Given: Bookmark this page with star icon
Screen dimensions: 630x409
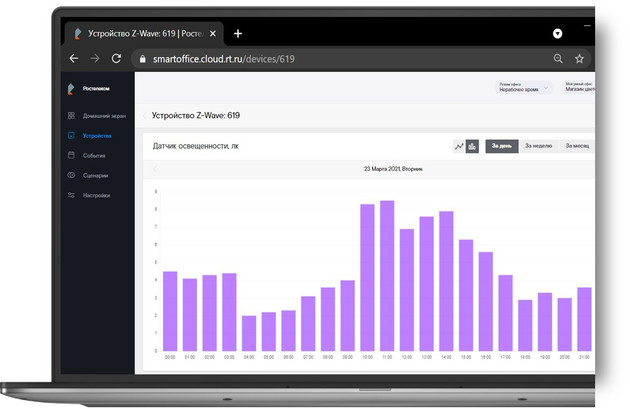Looking at the screenshot, I should 579,59.
